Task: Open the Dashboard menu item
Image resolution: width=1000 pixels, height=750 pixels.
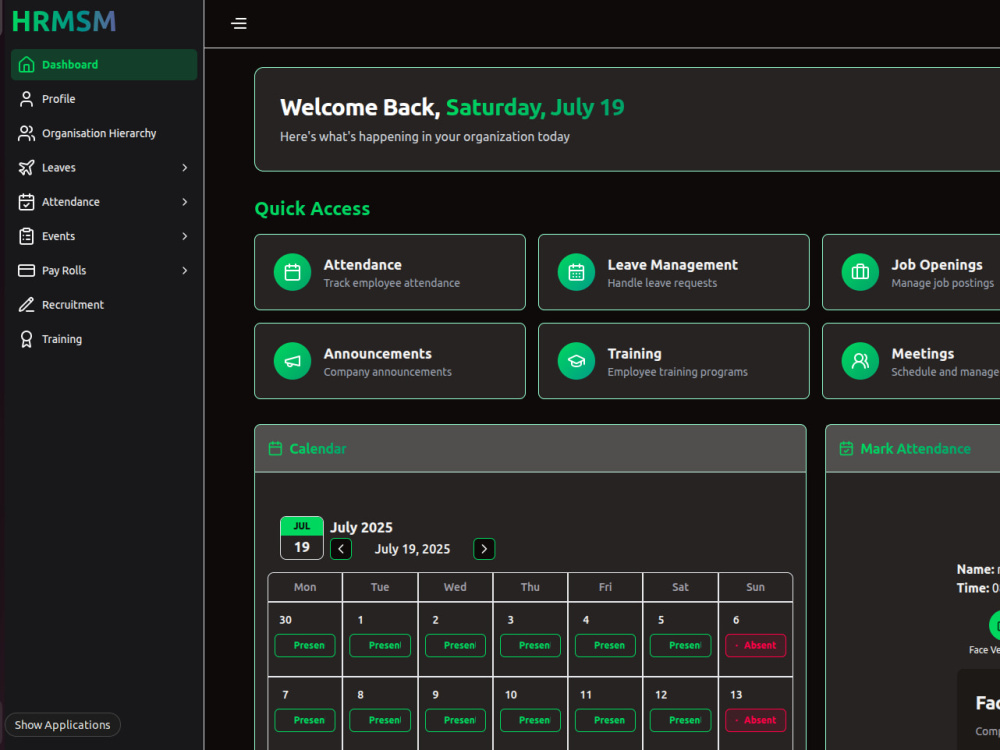Action: 104,64
